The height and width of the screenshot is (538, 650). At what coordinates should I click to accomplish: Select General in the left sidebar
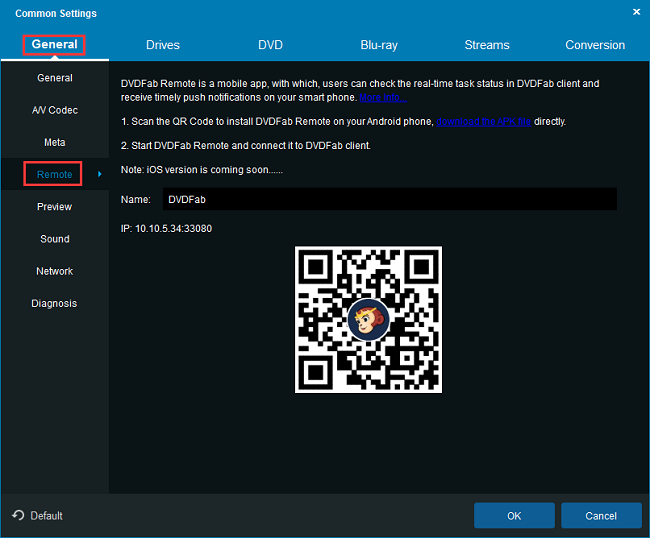pyautogui.click(x=55, y=78)
